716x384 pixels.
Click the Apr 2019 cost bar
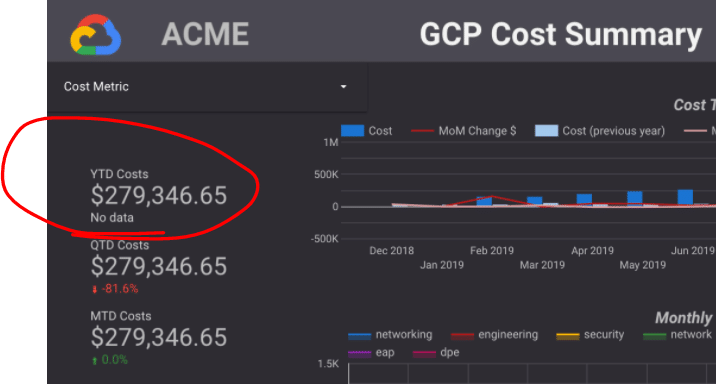pyautogui.click(x=584, y=200)
